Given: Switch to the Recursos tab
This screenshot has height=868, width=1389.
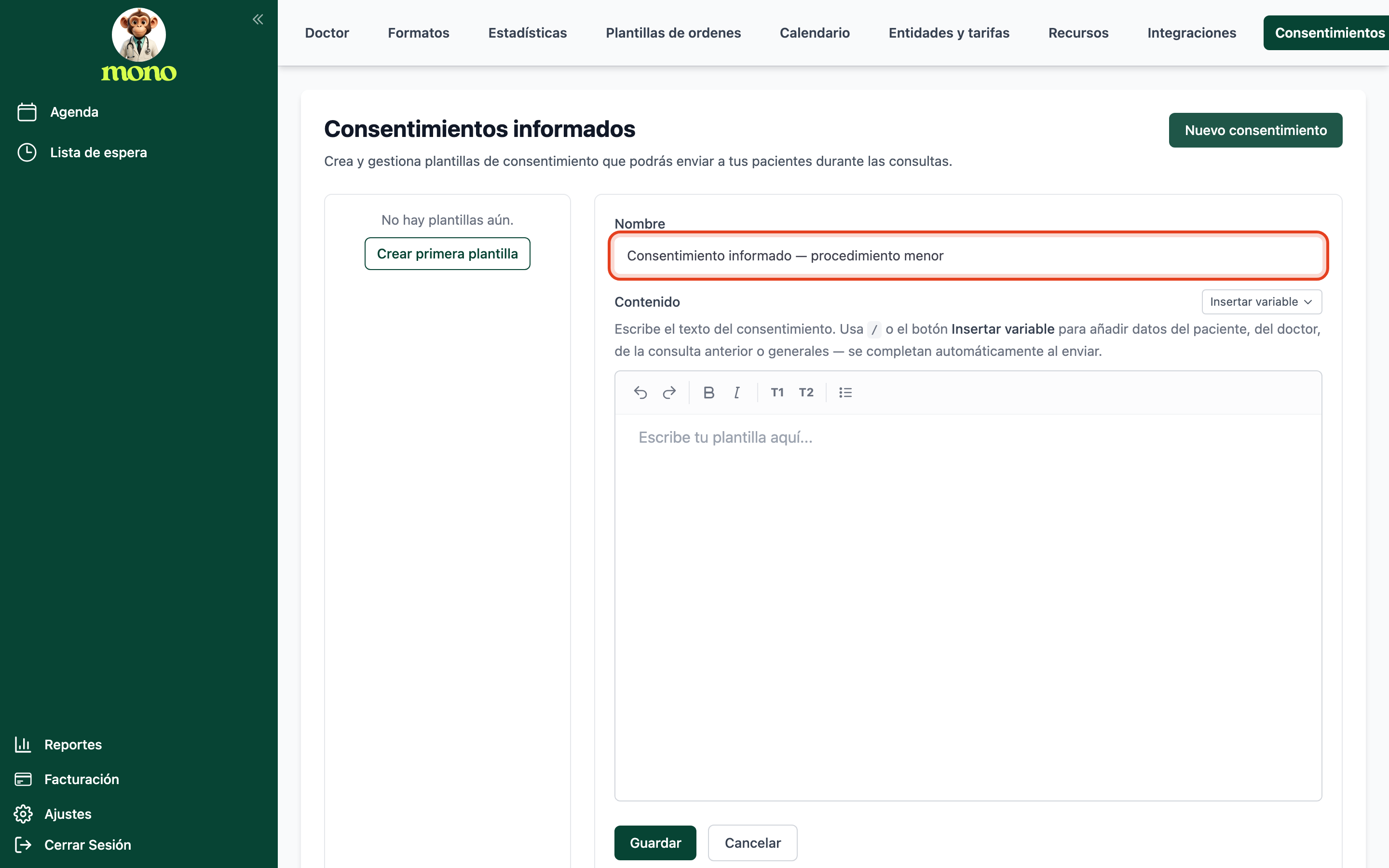Looking at the screenshot, I should tap(1078, 33).
